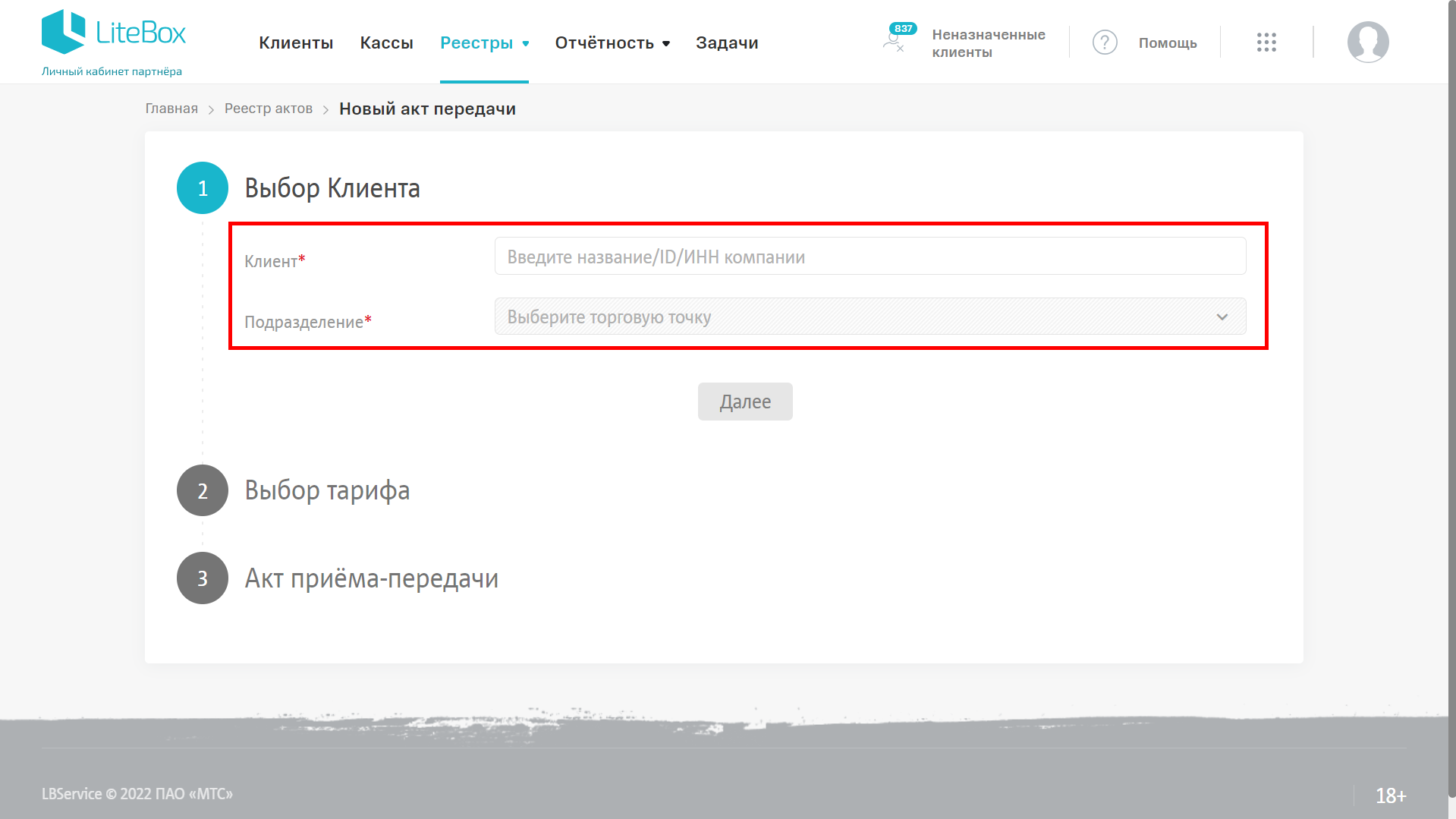Select step 3 Акт приёма-передачи circle
Viewport: 1456px width, 819px height.
(203, 578)
